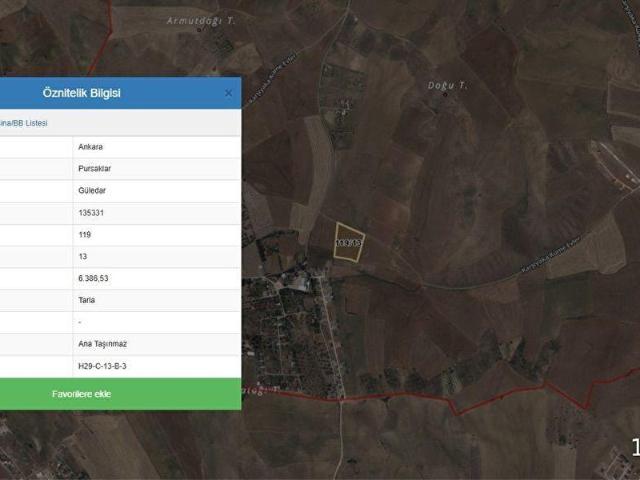Open the Bina/BB Listesi tab
The height and width of the screenshot is (480, 640).
(24, 123)
